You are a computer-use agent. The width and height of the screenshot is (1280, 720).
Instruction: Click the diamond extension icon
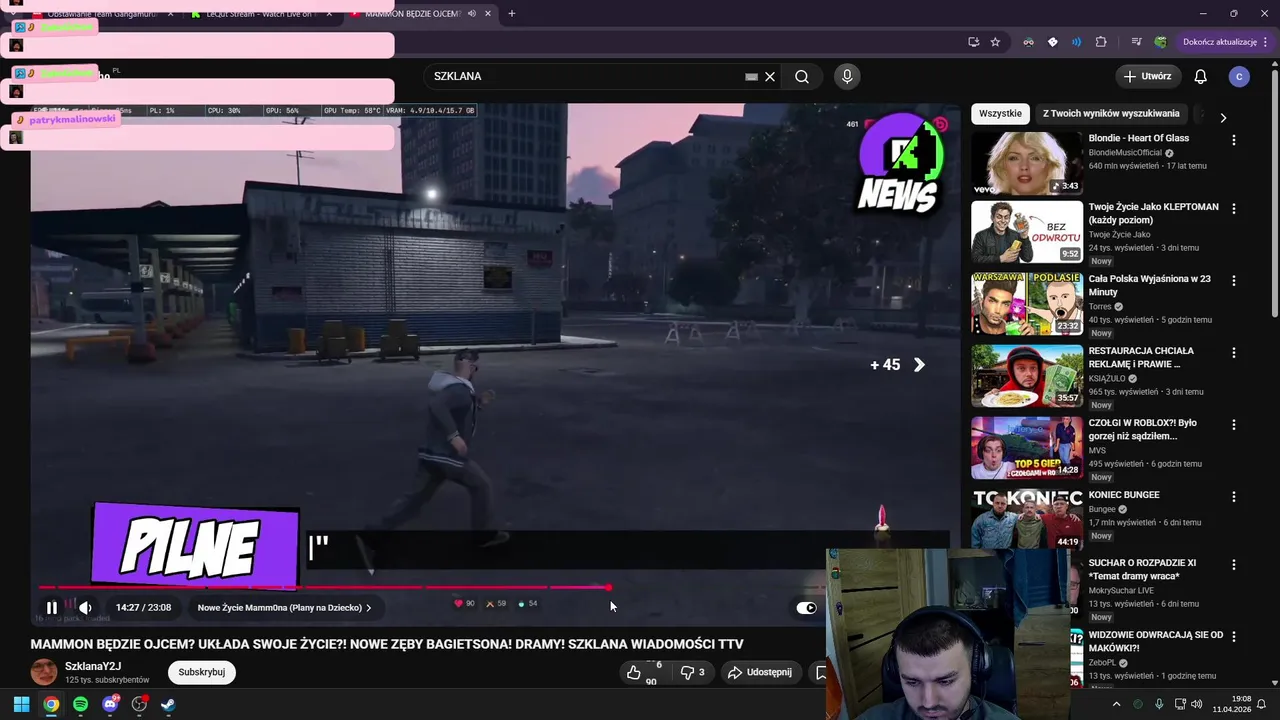(1052, 42)
